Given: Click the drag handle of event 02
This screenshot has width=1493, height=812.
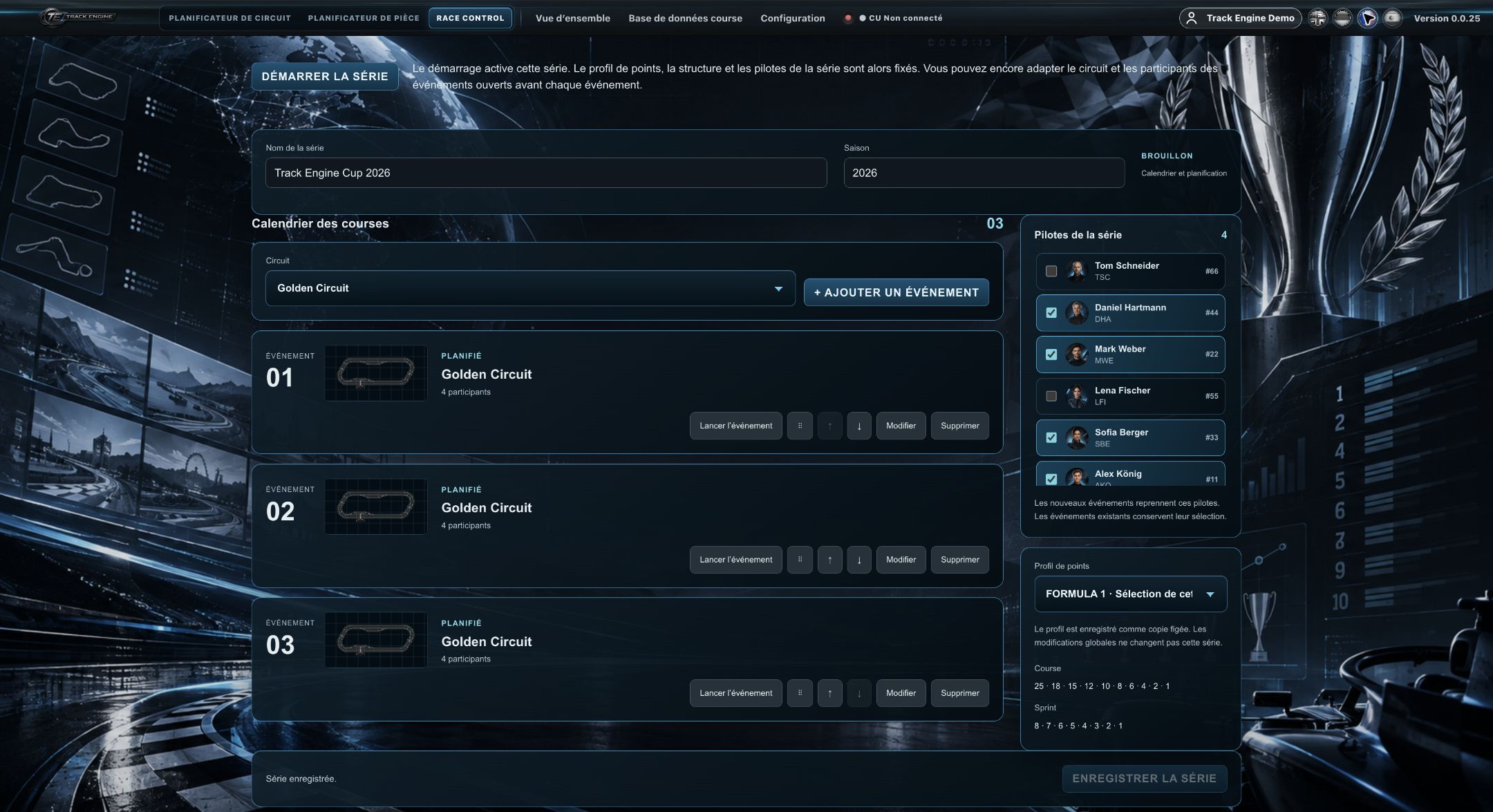Looking at the screenshot, I should [x=800, y=560].
